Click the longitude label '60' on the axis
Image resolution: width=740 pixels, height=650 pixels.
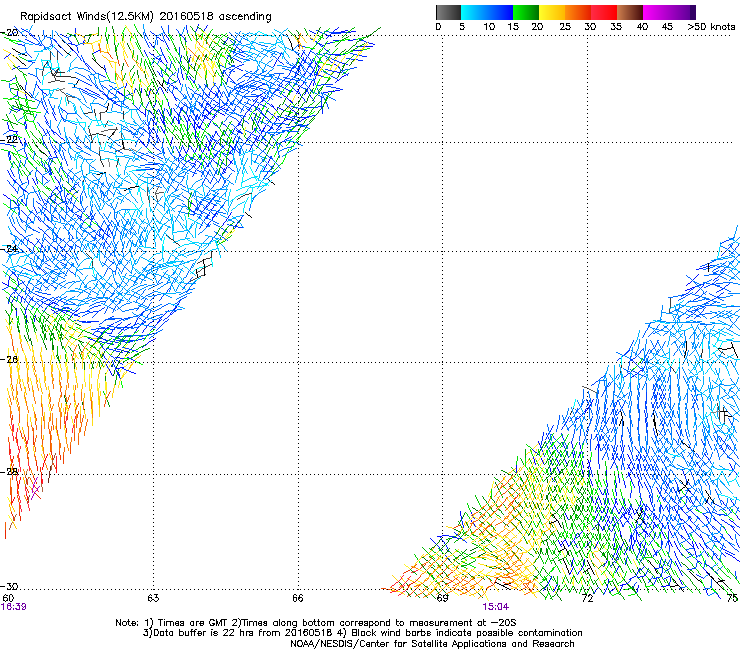tap(8, 598)
